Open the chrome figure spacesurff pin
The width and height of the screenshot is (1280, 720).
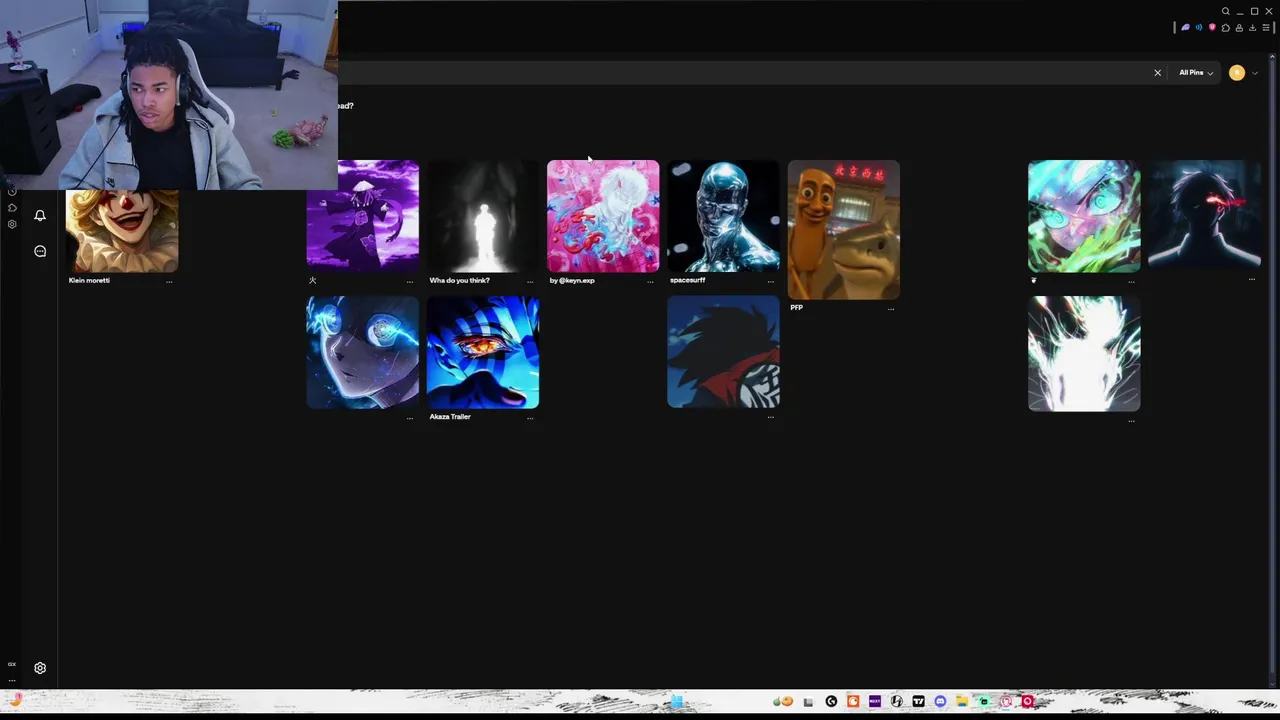pyautogui.click(x=723, y=216)
